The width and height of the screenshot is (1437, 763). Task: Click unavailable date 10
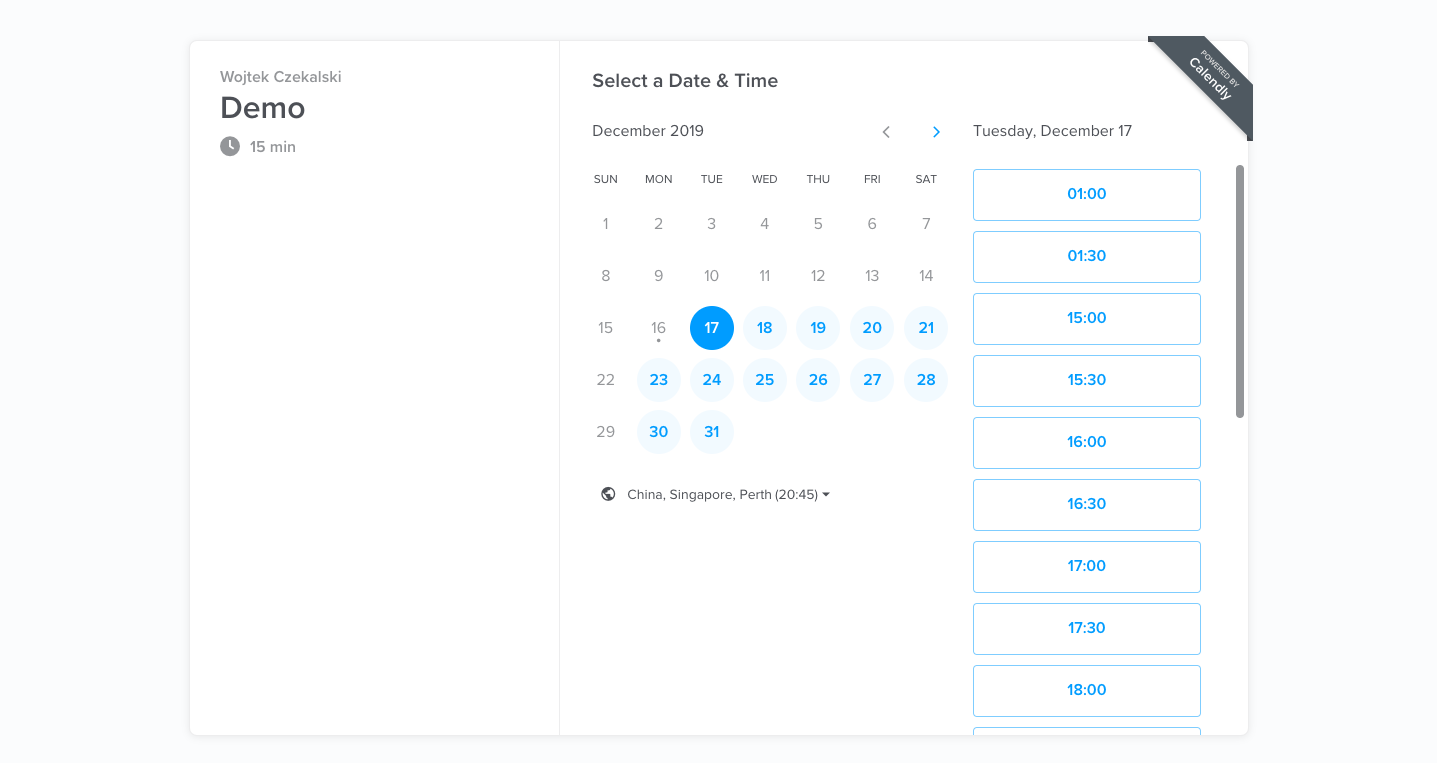pyautogui.click(x=712, y=276)
